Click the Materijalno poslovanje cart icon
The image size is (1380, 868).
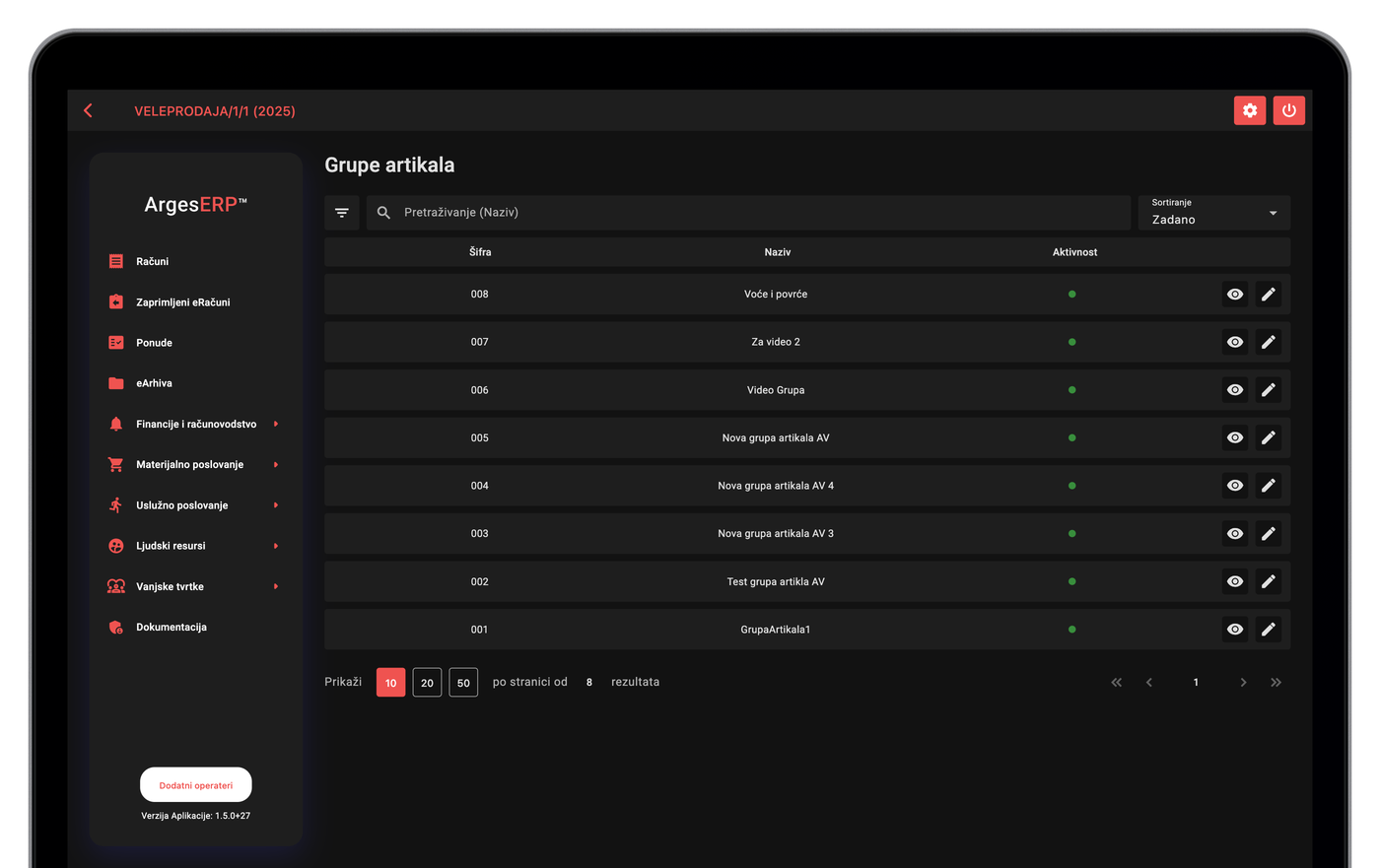[116, 464]
